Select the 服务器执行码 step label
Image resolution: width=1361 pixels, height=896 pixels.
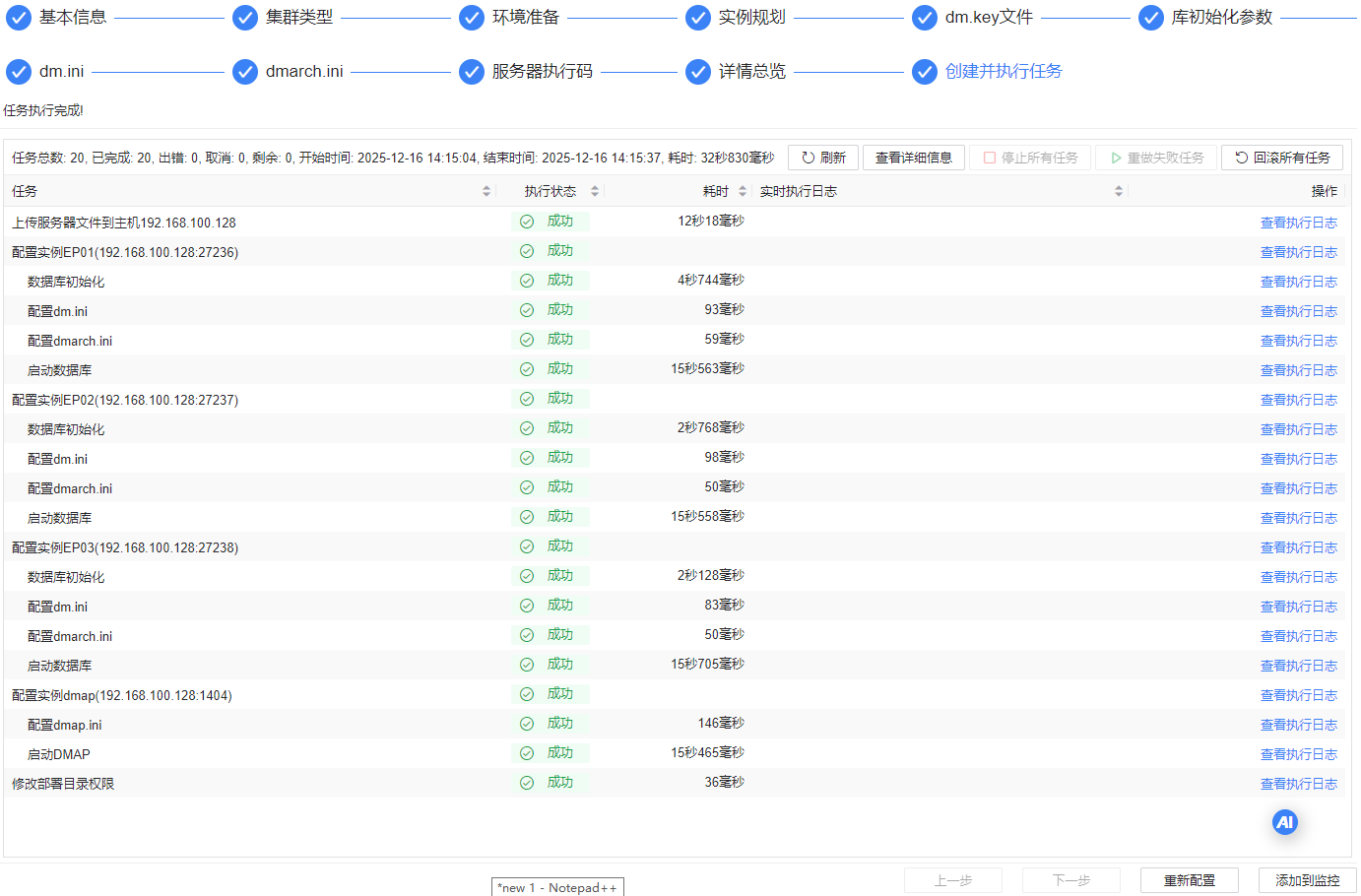[543, 72]
